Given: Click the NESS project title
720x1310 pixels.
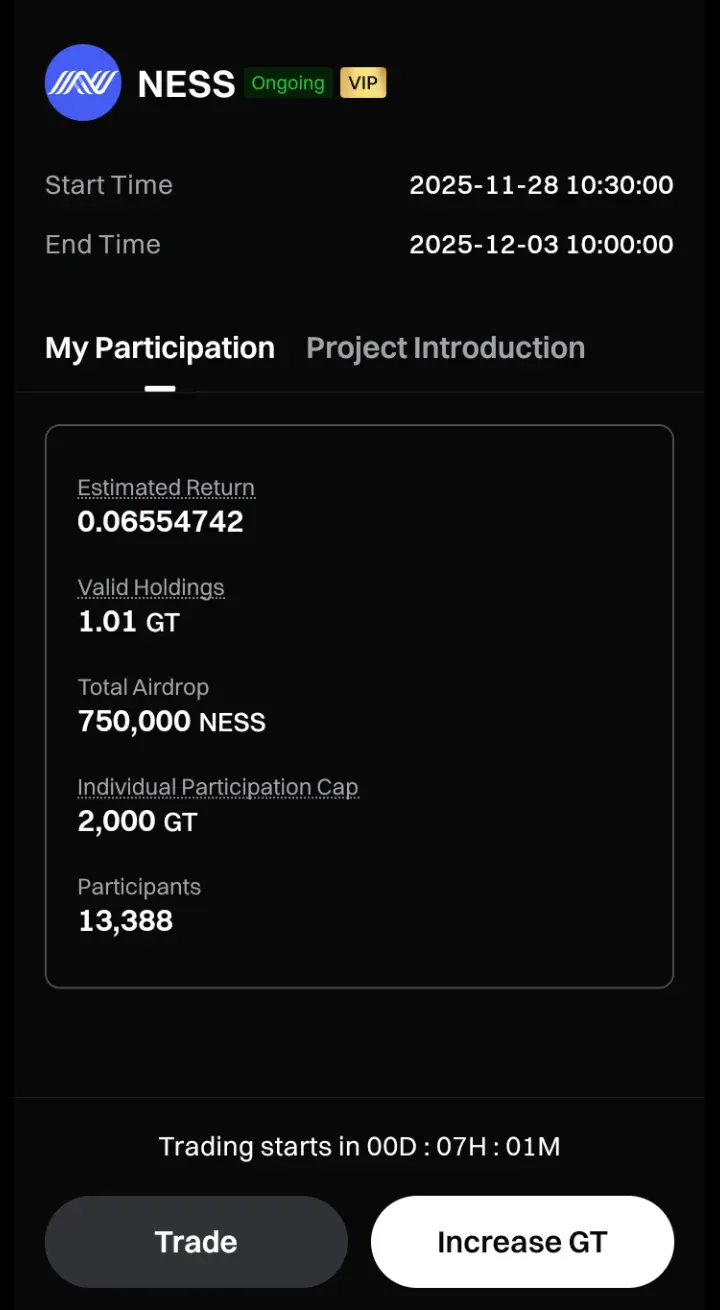Looking at the screenshot, I should click(x=186, y=84).
